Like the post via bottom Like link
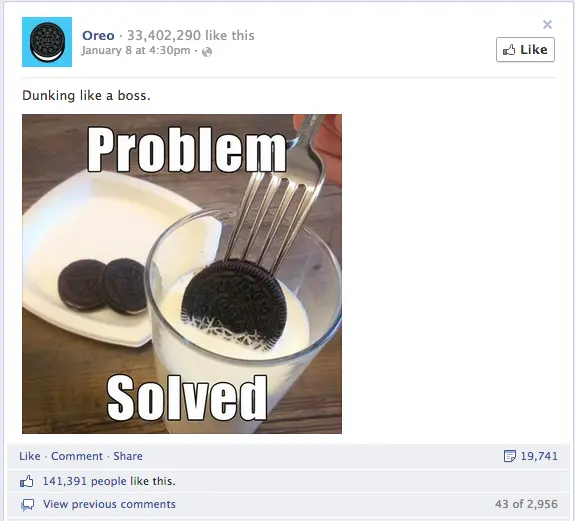The width and height of the screenshot is (575, 521). click(30, 456)
